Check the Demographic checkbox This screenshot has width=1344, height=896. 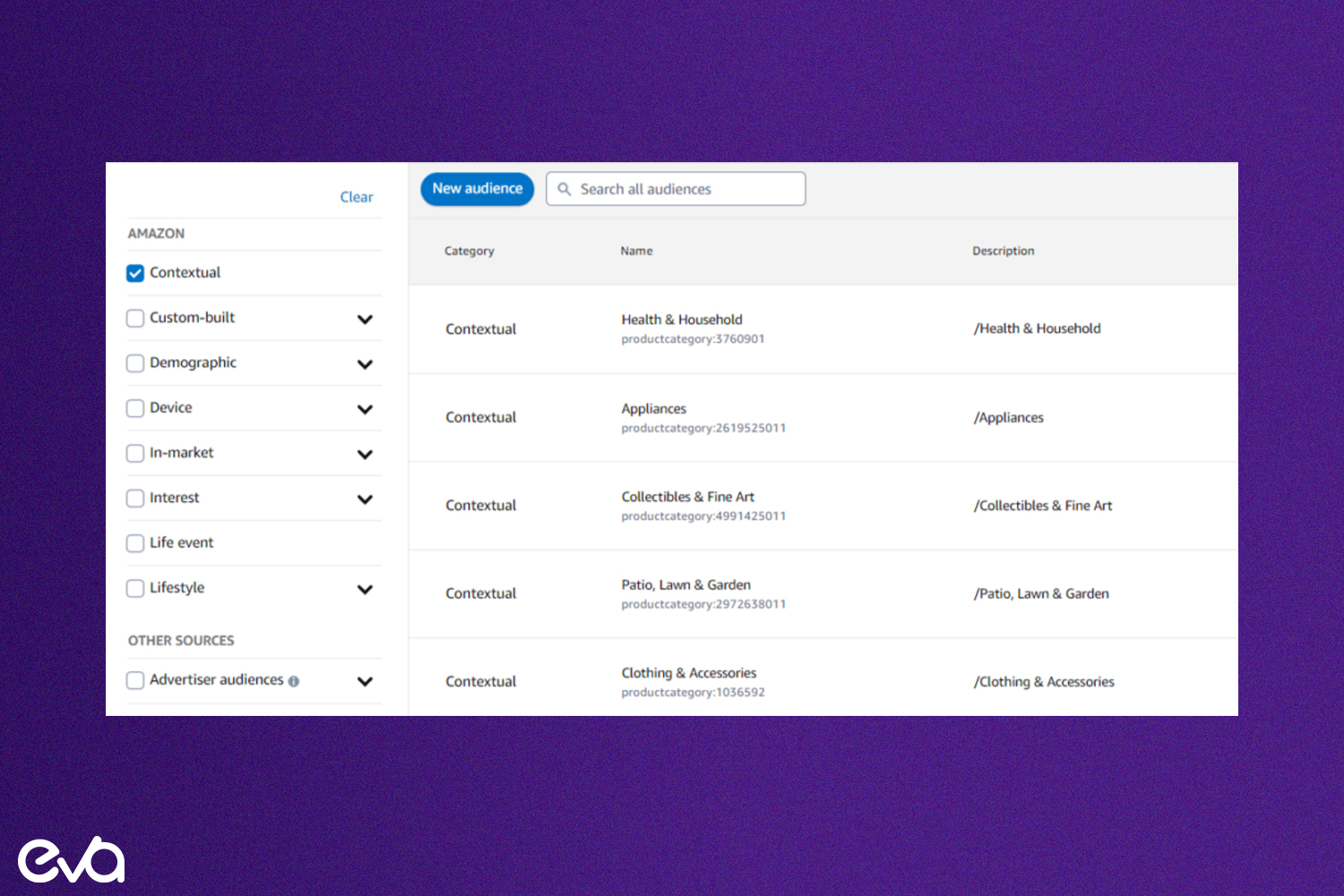(x=134, y=363)
